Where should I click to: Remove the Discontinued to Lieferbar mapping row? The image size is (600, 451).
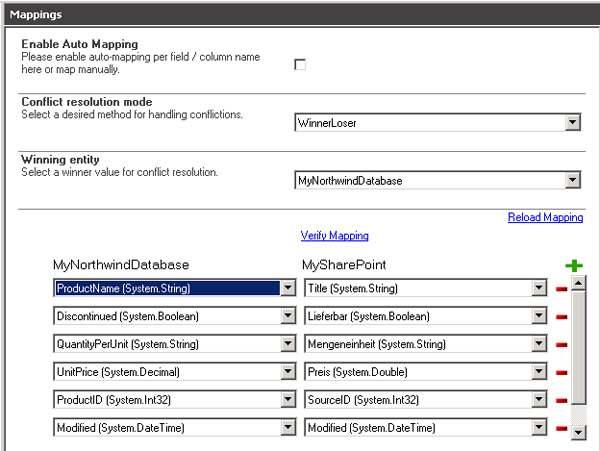pos(562,317)
